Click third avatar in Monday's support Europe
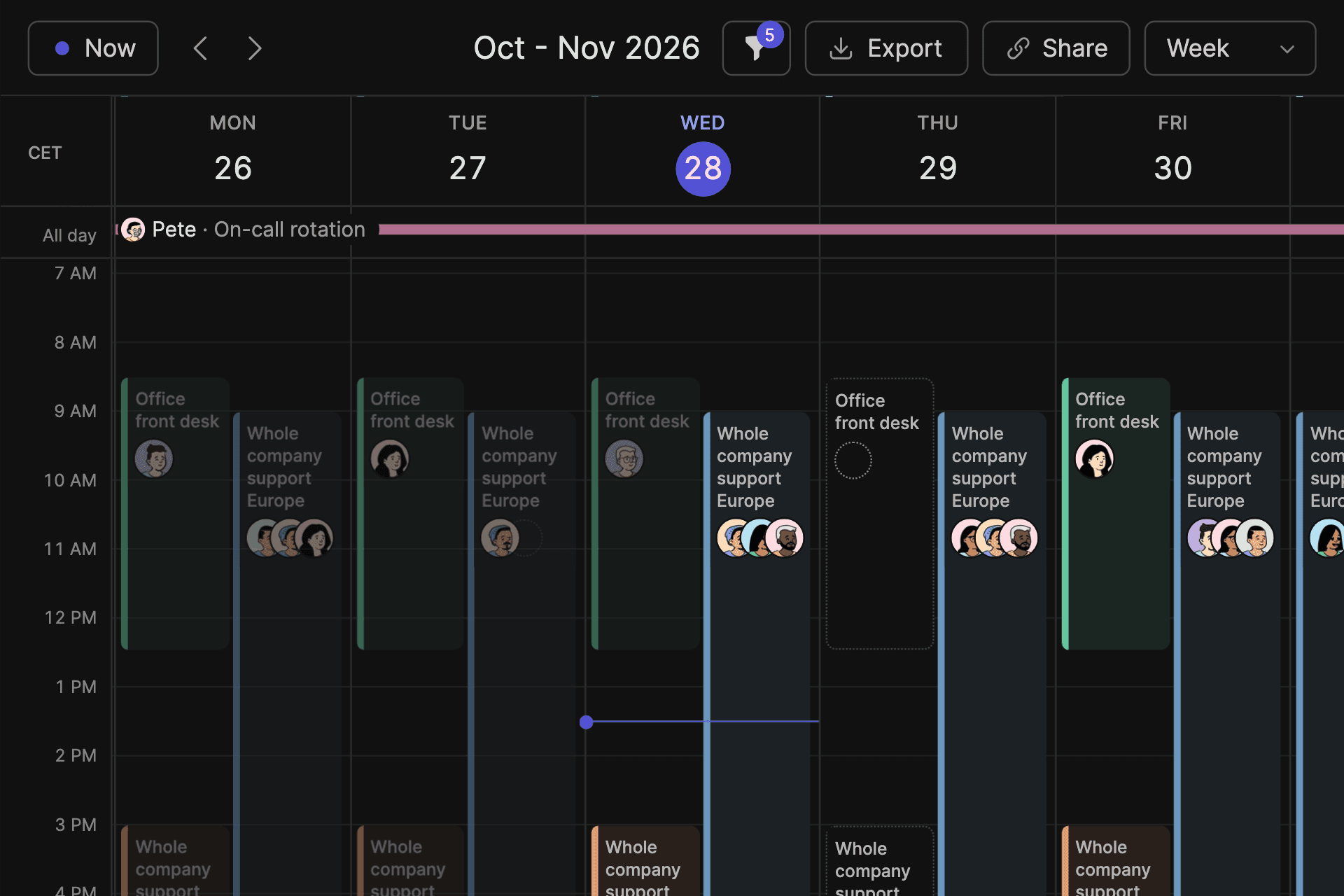The height and width of the screenshot is (896, 1344). (314, 538)
